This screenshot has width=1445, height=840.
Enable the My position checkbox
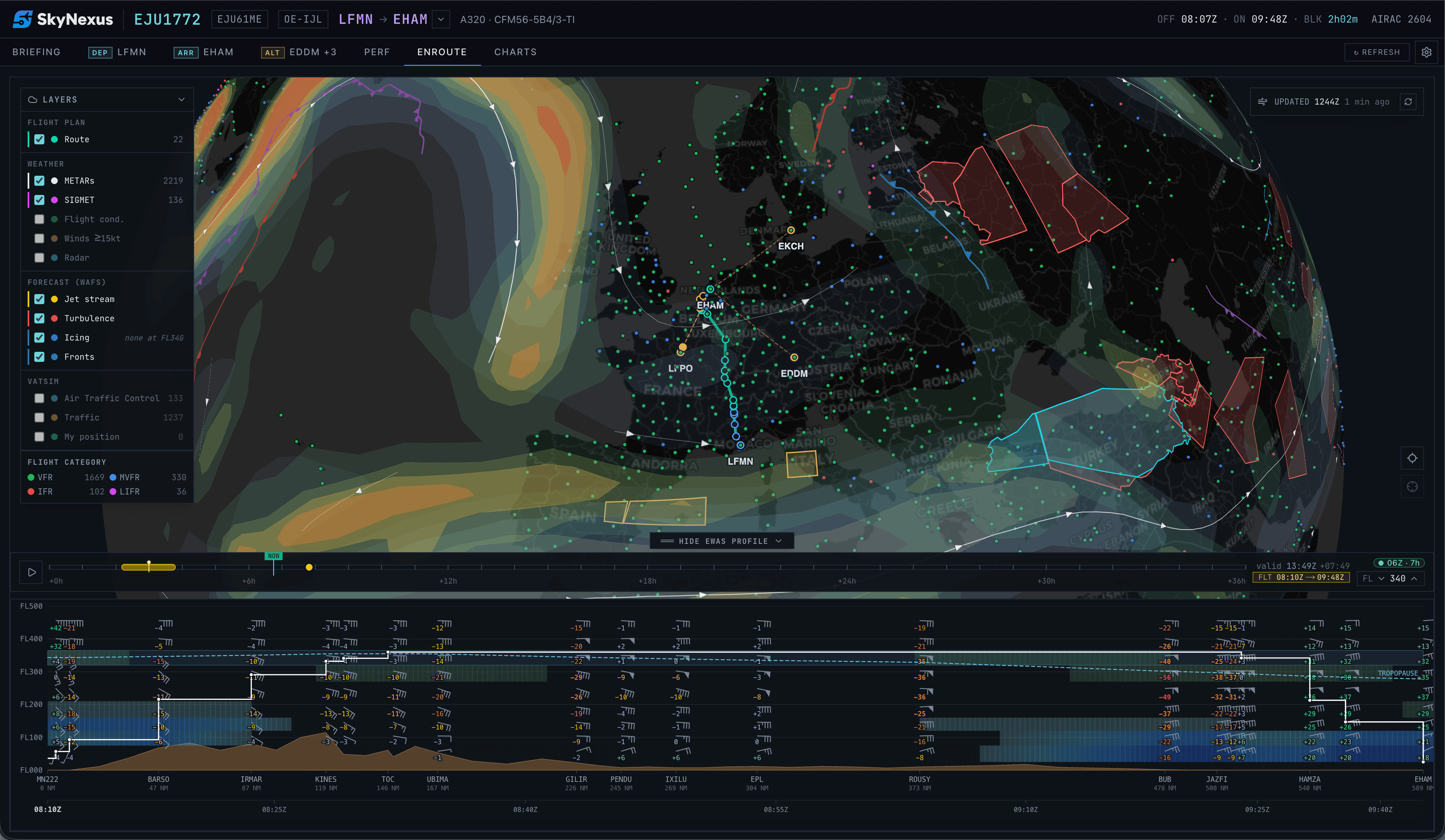pyautogui.click(x=40, y=436)
